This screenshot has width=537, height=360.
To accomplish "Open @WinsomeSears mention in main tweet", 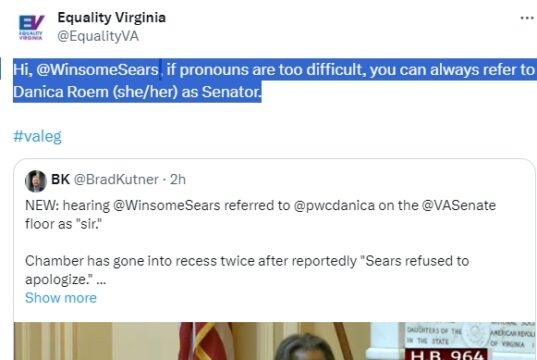I will (97, 70).
